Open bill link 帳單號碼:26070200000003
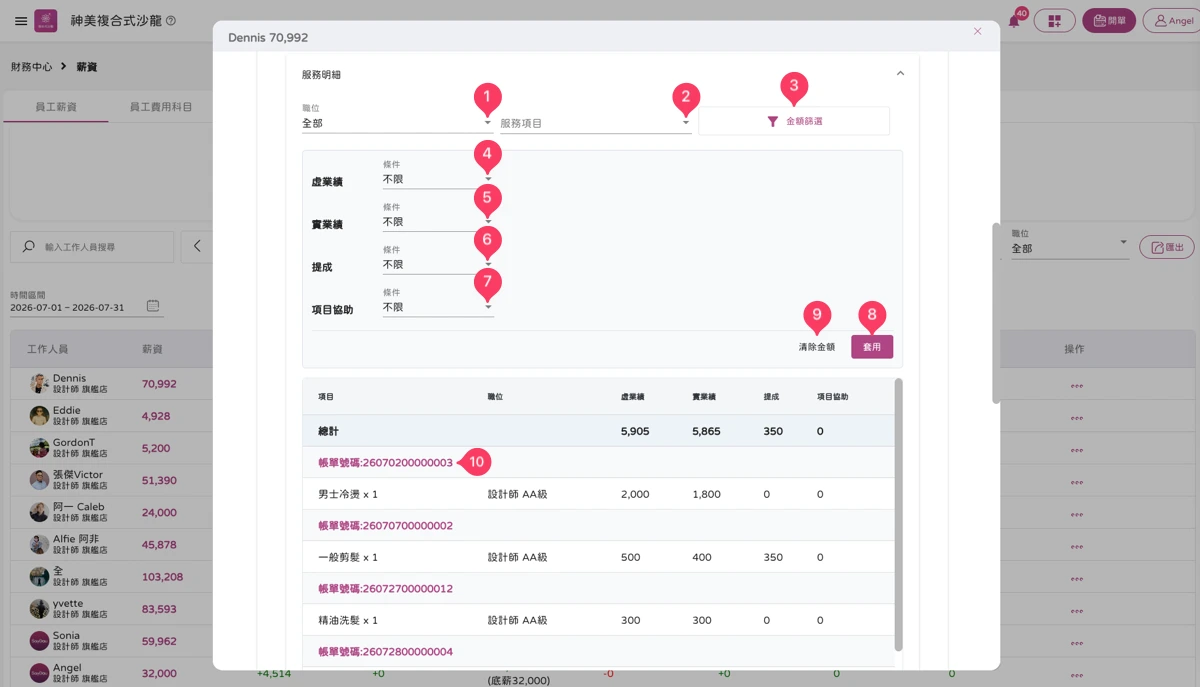This screenshot has width=1200, height=687. [386, 463]
